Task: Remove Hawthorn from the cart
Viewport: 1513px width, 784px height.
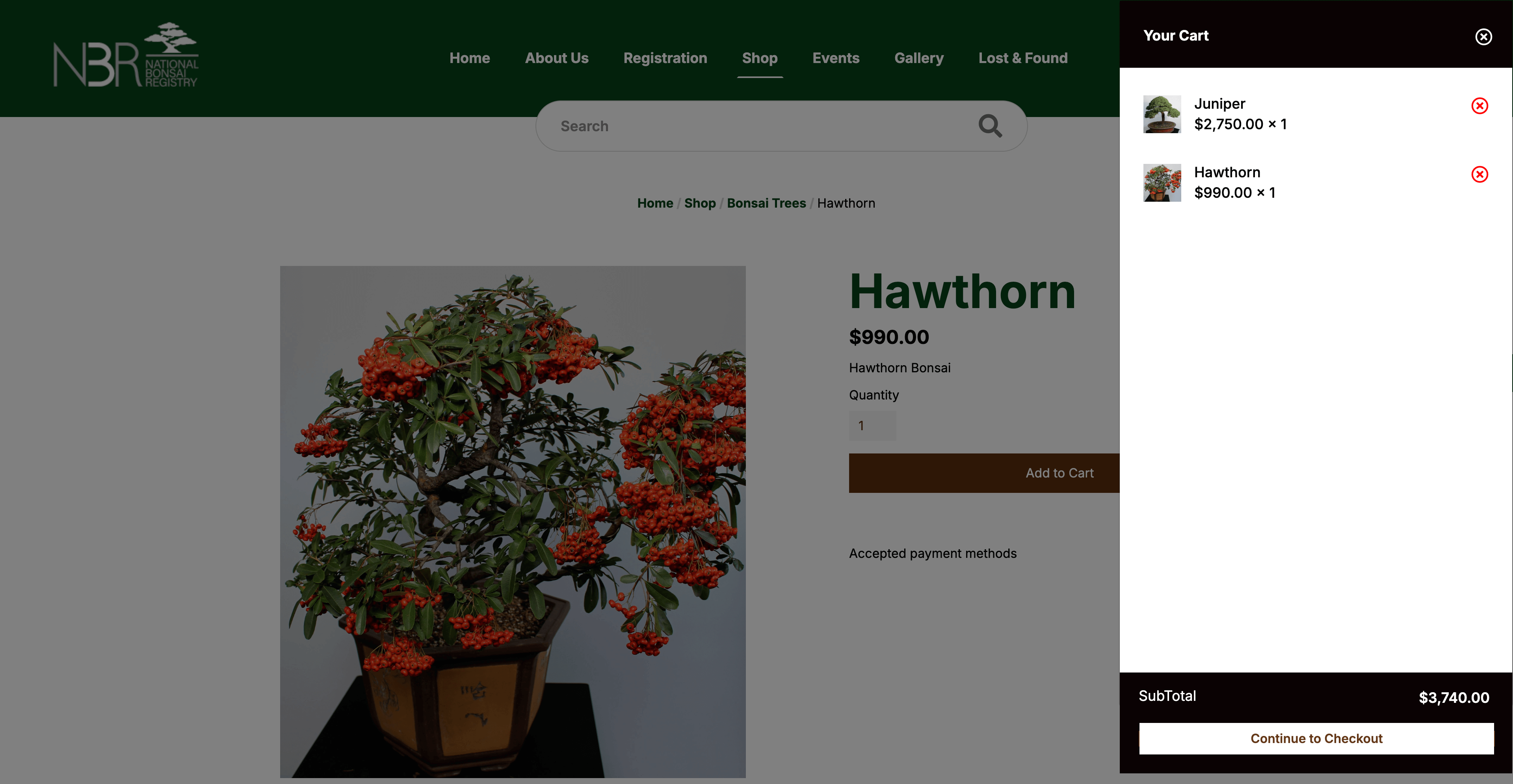Action: (x=1479, y=175)
